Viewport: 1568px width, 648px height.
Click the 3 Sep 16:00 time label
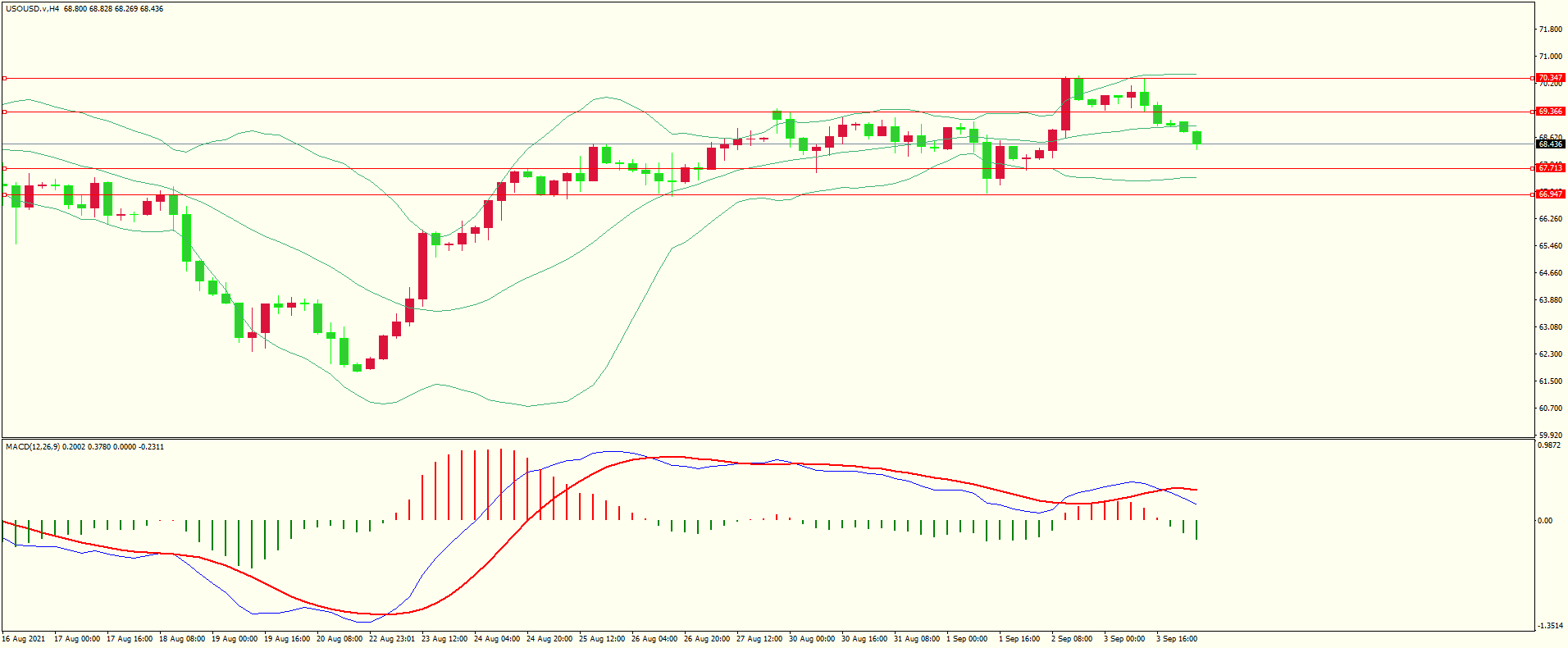point(1176,639)
